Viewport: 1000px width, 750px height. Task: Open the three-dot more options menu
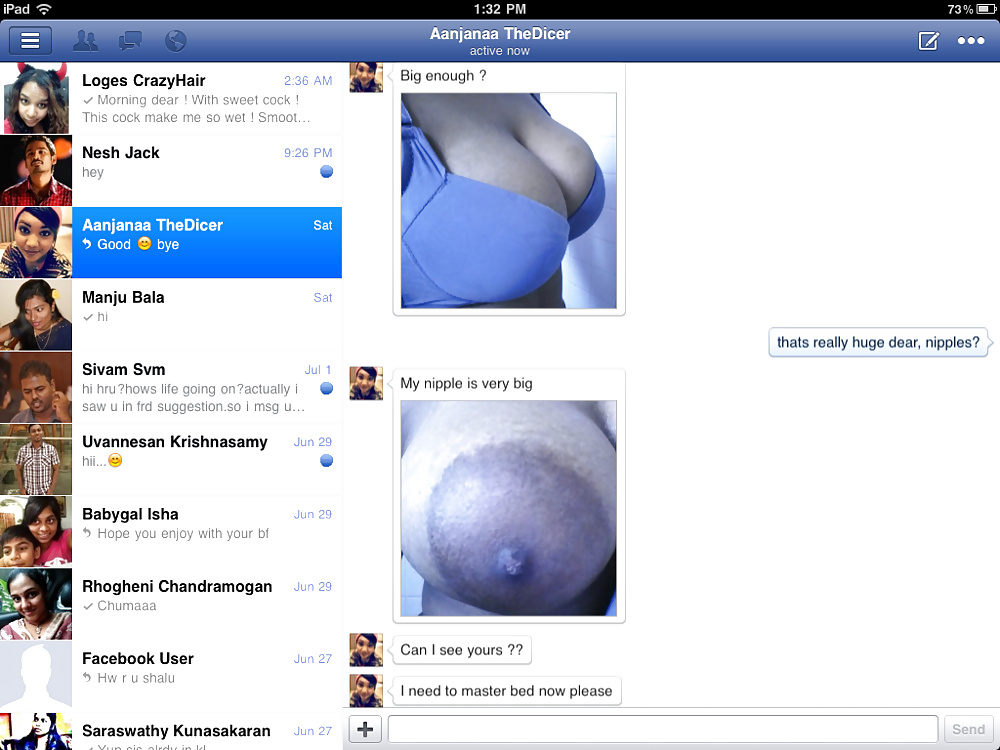971,41
